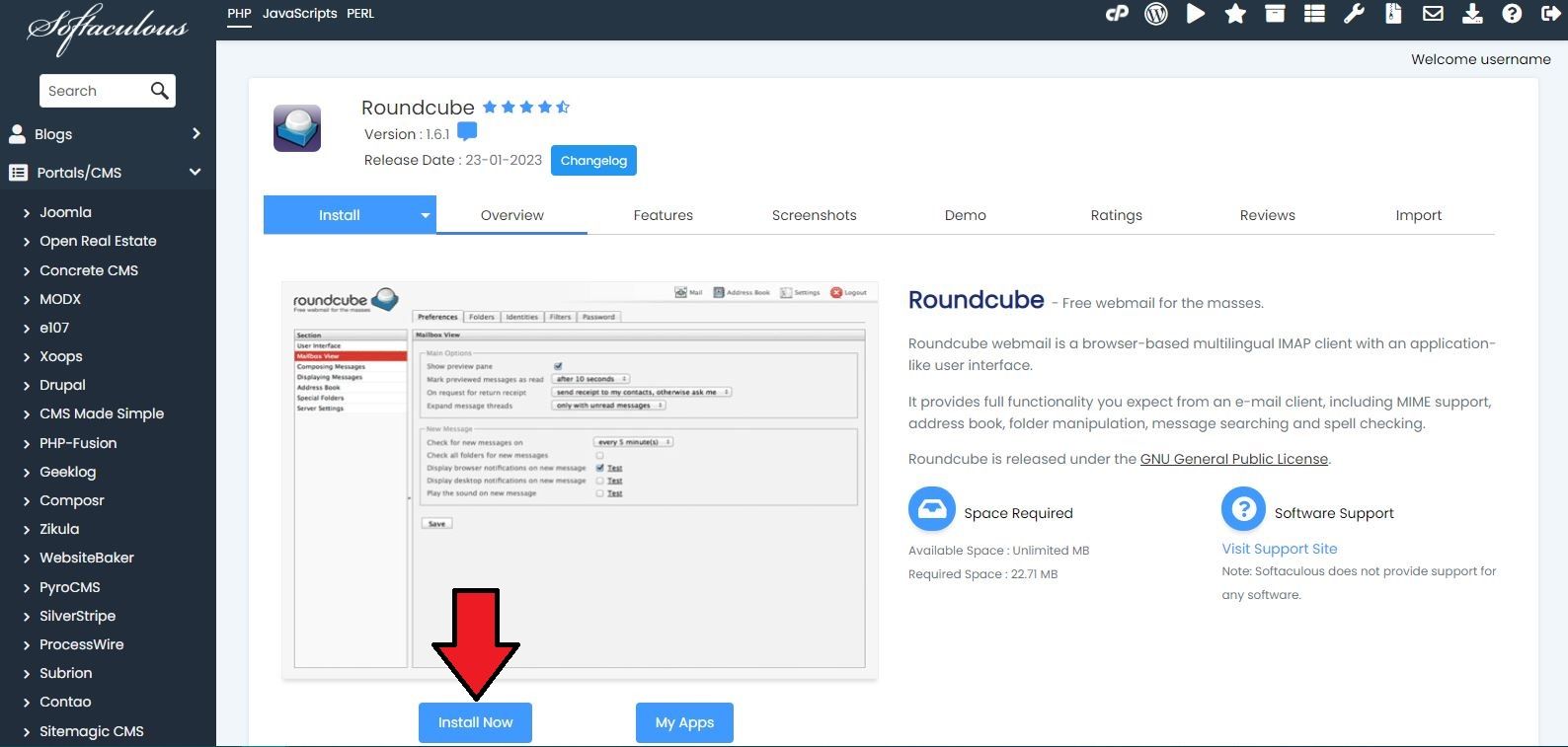Click the play-shaped demos icon
This screenshot has width=1568, height=747.
click(x=1195, y=14)
